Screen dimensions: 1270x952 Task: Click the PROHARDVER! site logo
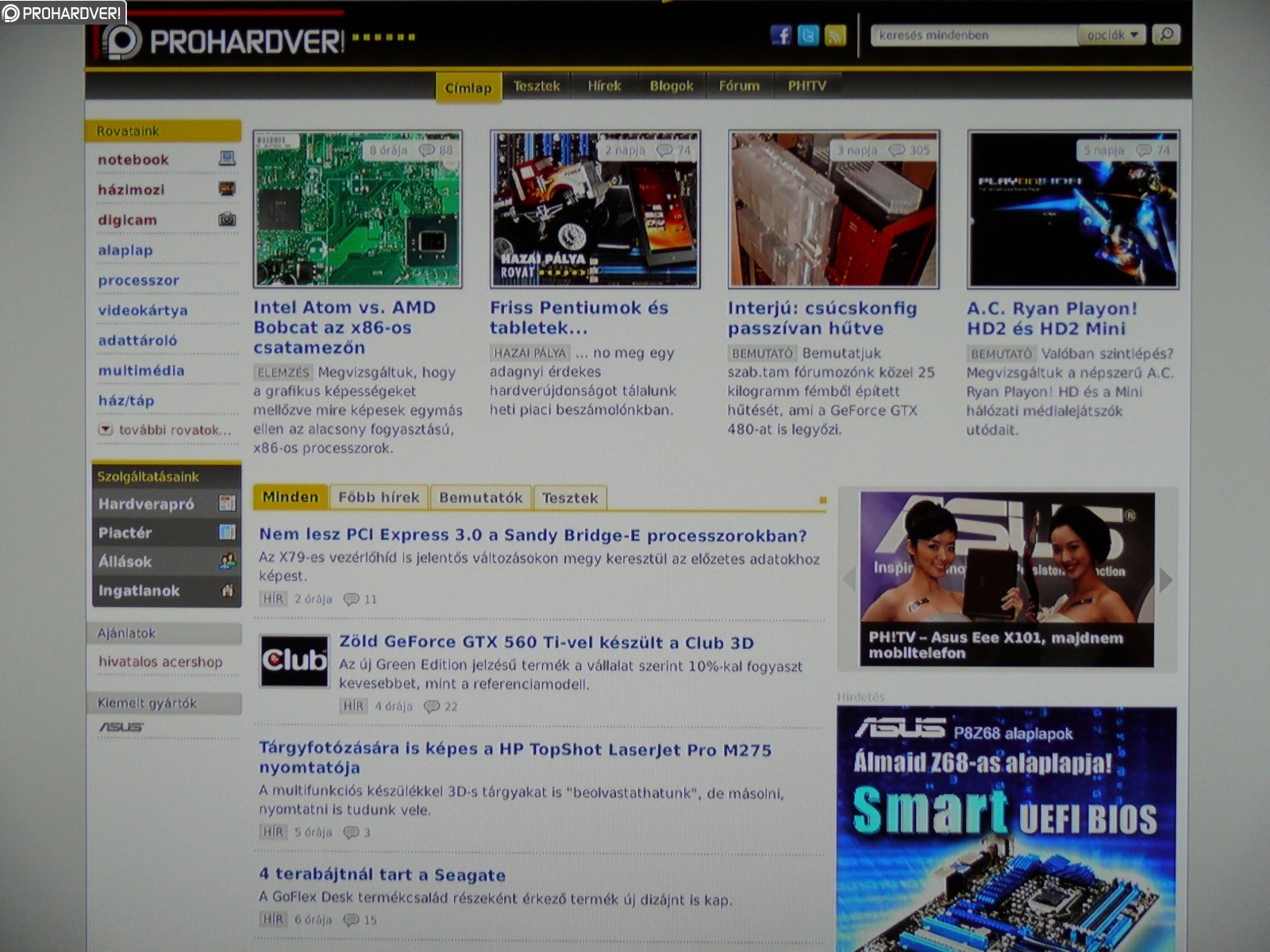point(225,40)
